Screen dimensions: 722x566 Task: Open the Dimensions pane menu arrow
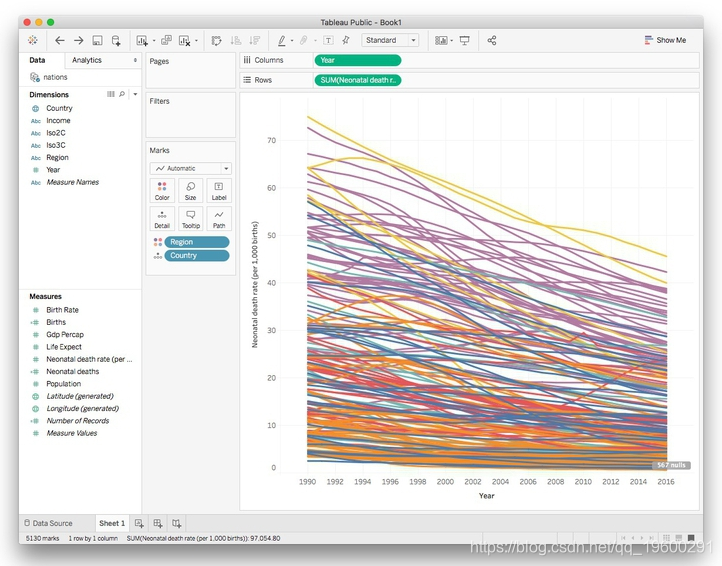[x=135, y=94]
